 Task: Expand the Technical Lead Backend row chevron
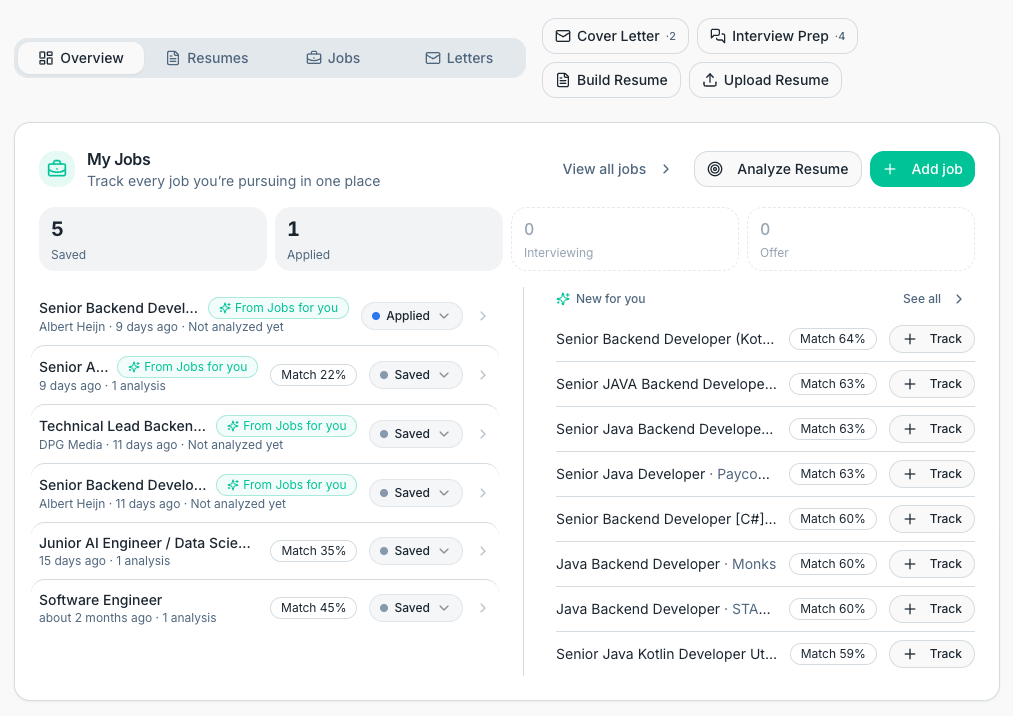483,434
